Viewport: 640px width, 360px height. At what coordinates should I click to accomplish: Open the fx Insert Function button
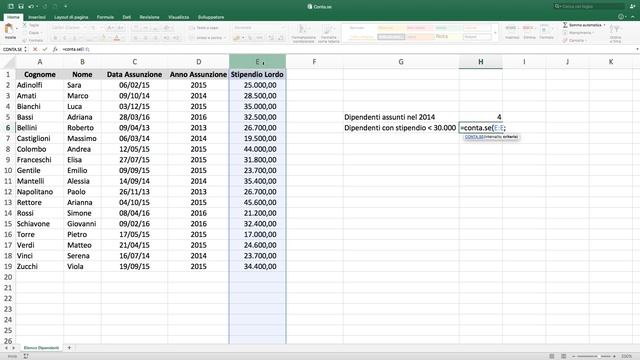(55, 49)
